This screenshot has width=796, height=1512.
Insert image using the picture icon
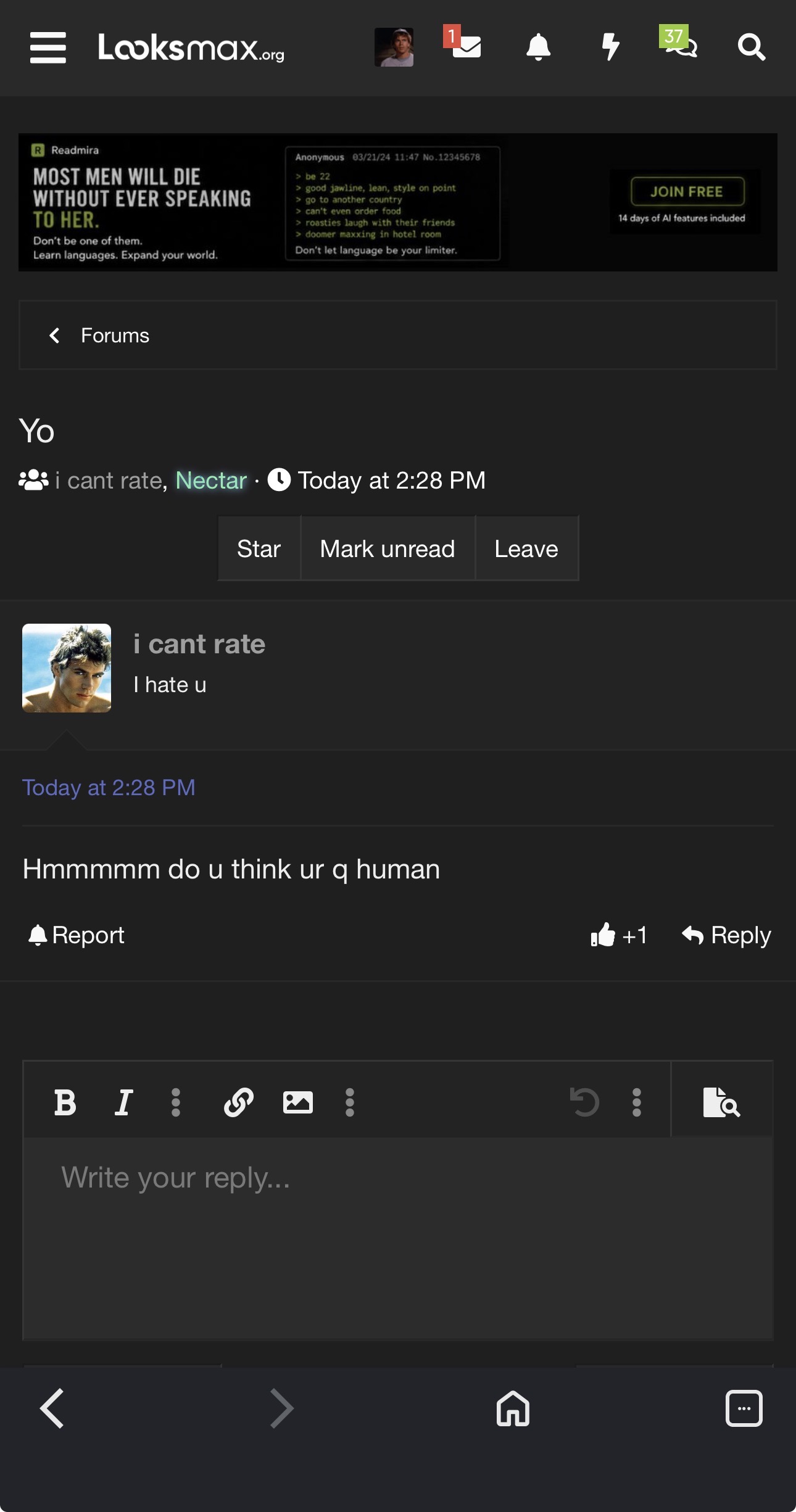(297, 1102)
